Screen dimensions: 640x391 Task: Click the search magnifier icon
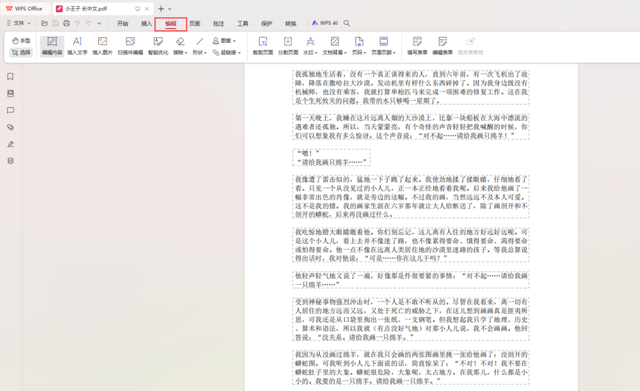(x=347, y=23)
